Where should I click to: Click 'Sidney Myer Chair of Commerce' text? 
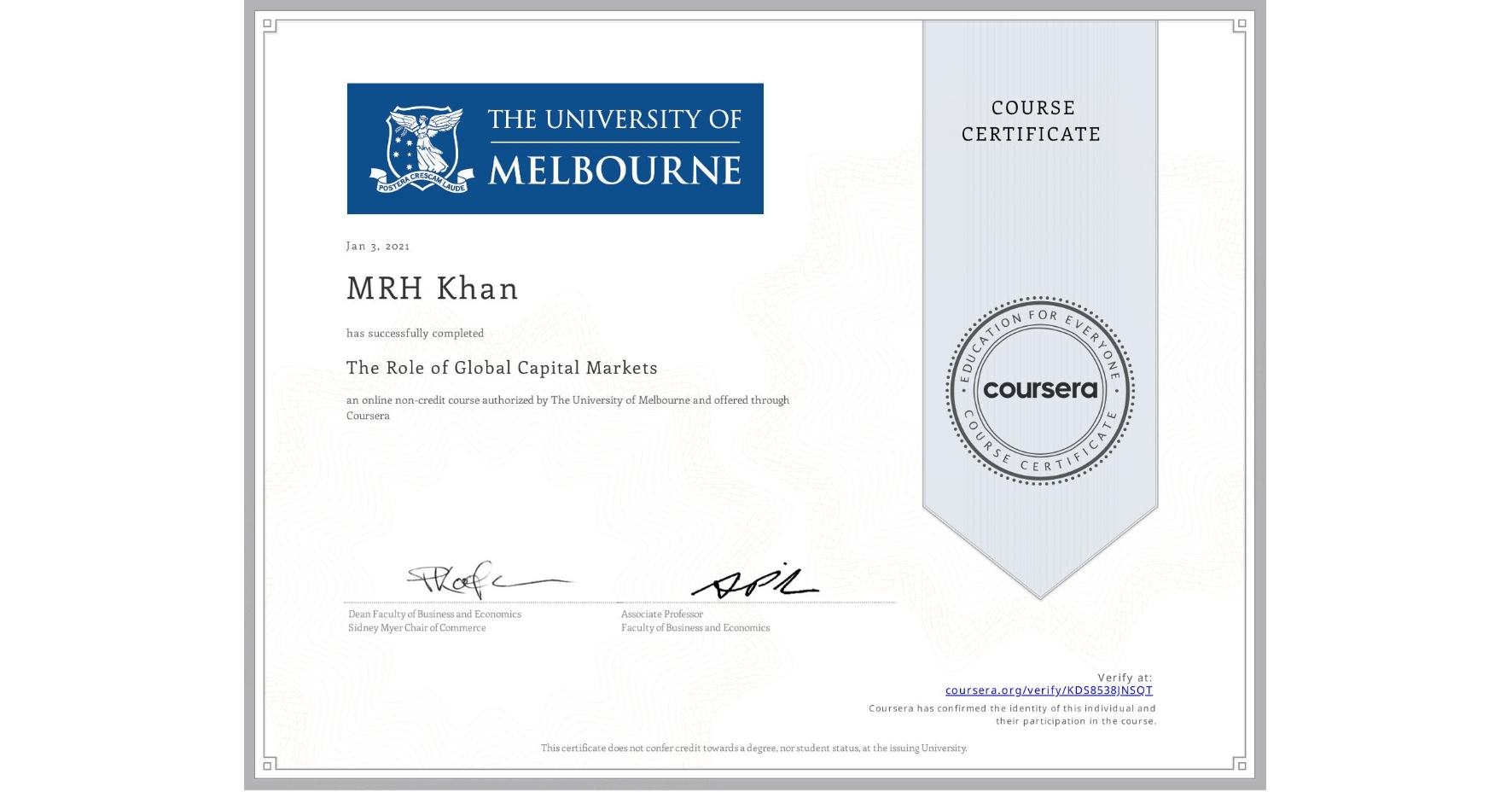(416, 628)
